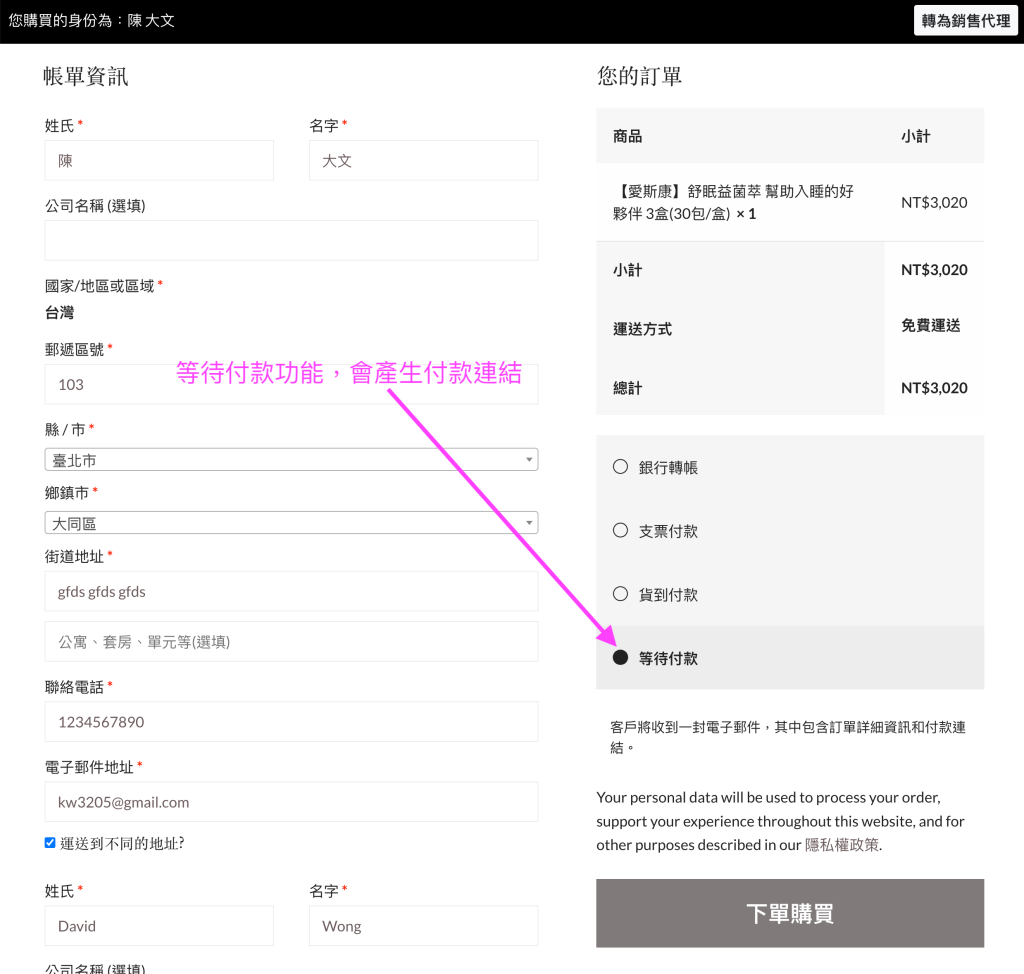Click 轉為銷售代理 button at top right
Viewport: 1024px width, 974px height.
point(965,20)
